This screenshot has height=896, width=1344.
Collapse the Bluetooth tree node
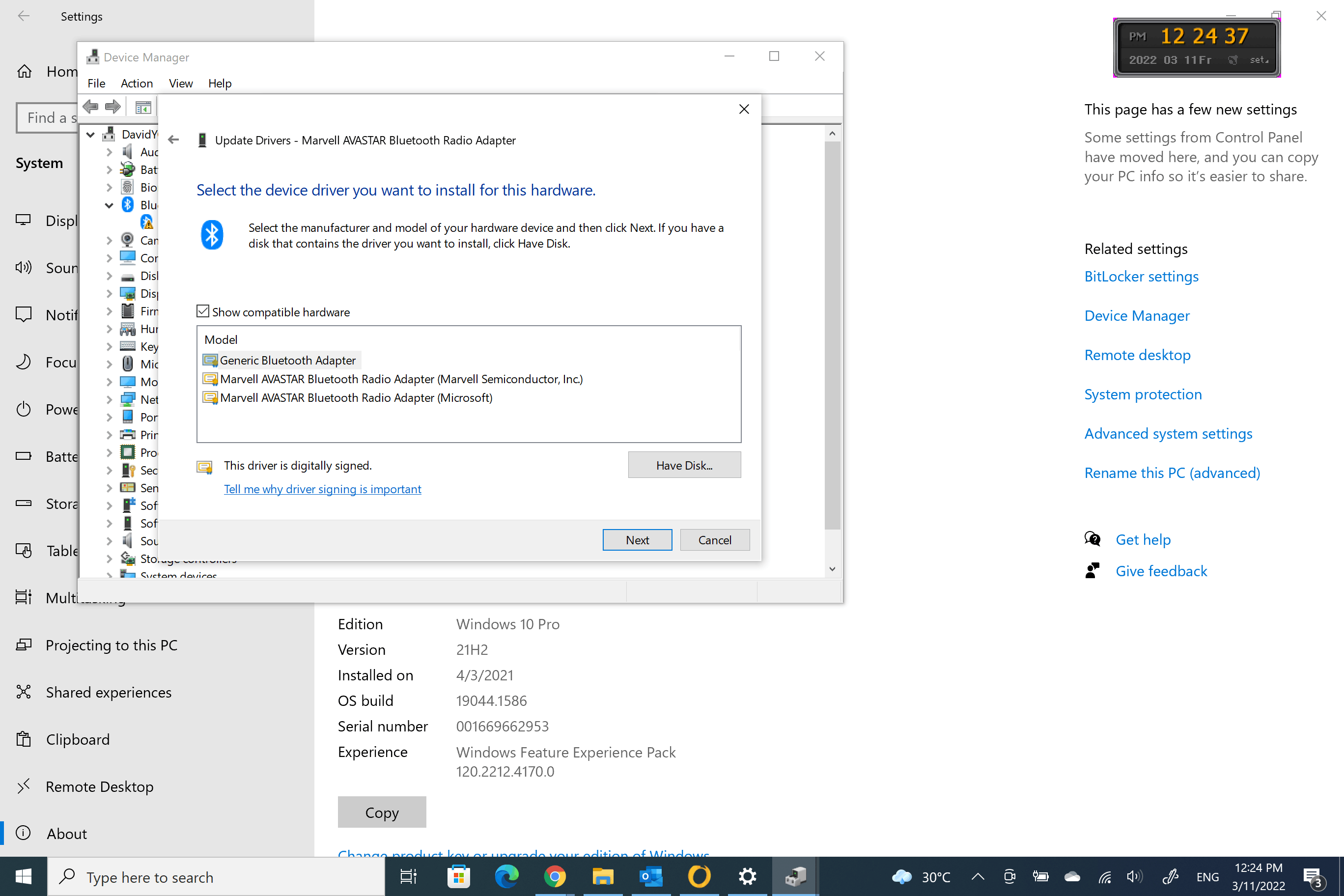tap(109, 205)
